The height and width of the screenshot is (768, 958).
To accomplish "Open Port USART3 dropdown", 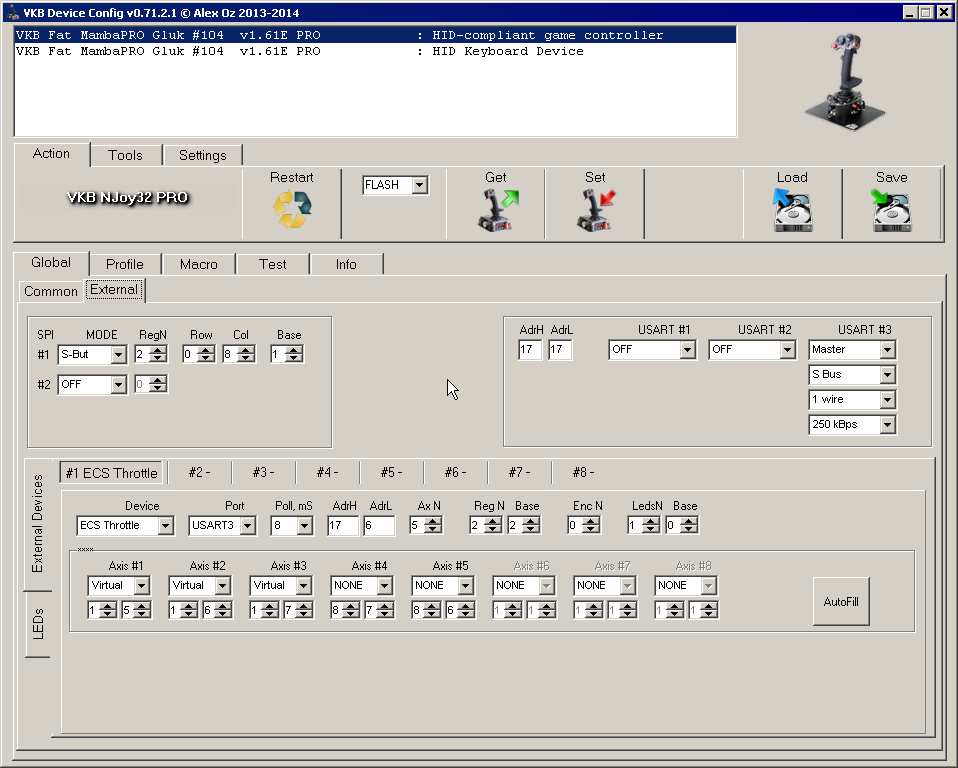I will [x=247, y=525].
